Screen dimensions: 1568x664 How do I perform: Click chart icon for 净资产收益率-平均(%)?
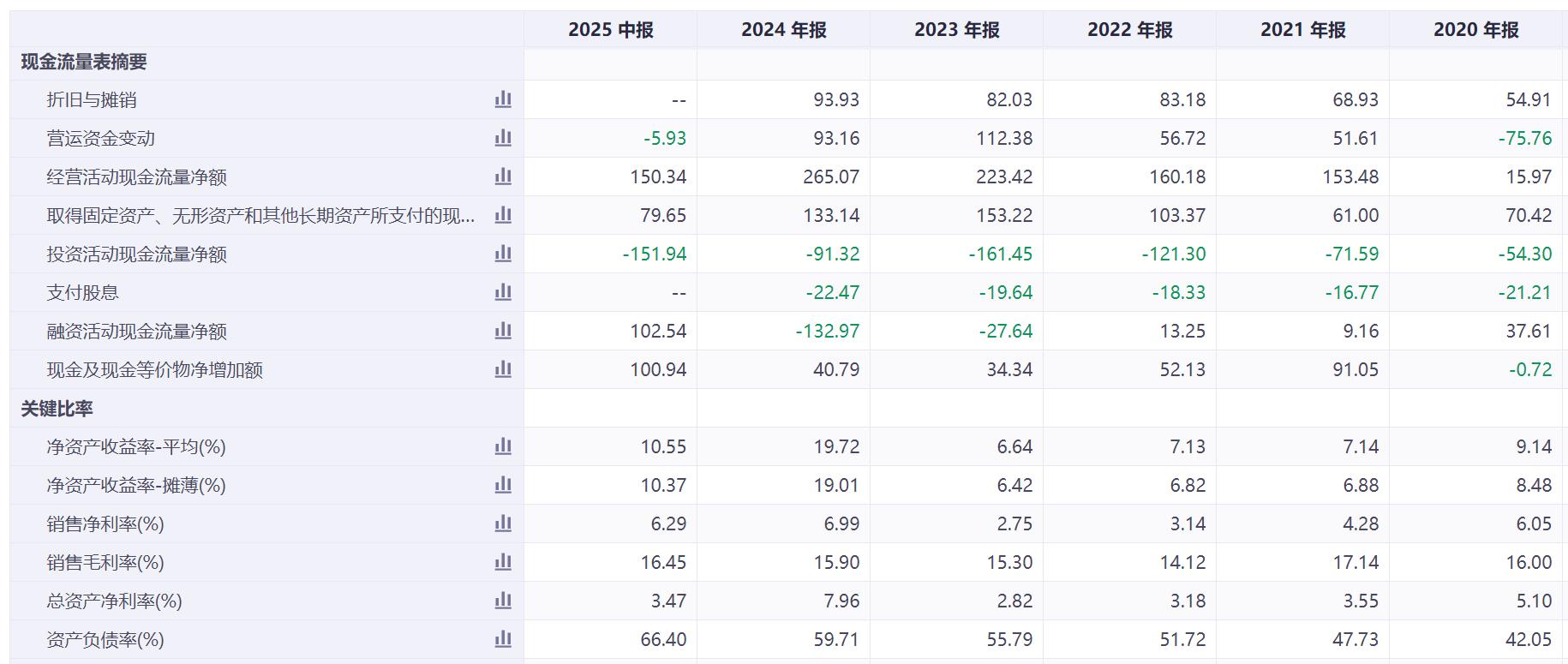click(x=503, y=447)
